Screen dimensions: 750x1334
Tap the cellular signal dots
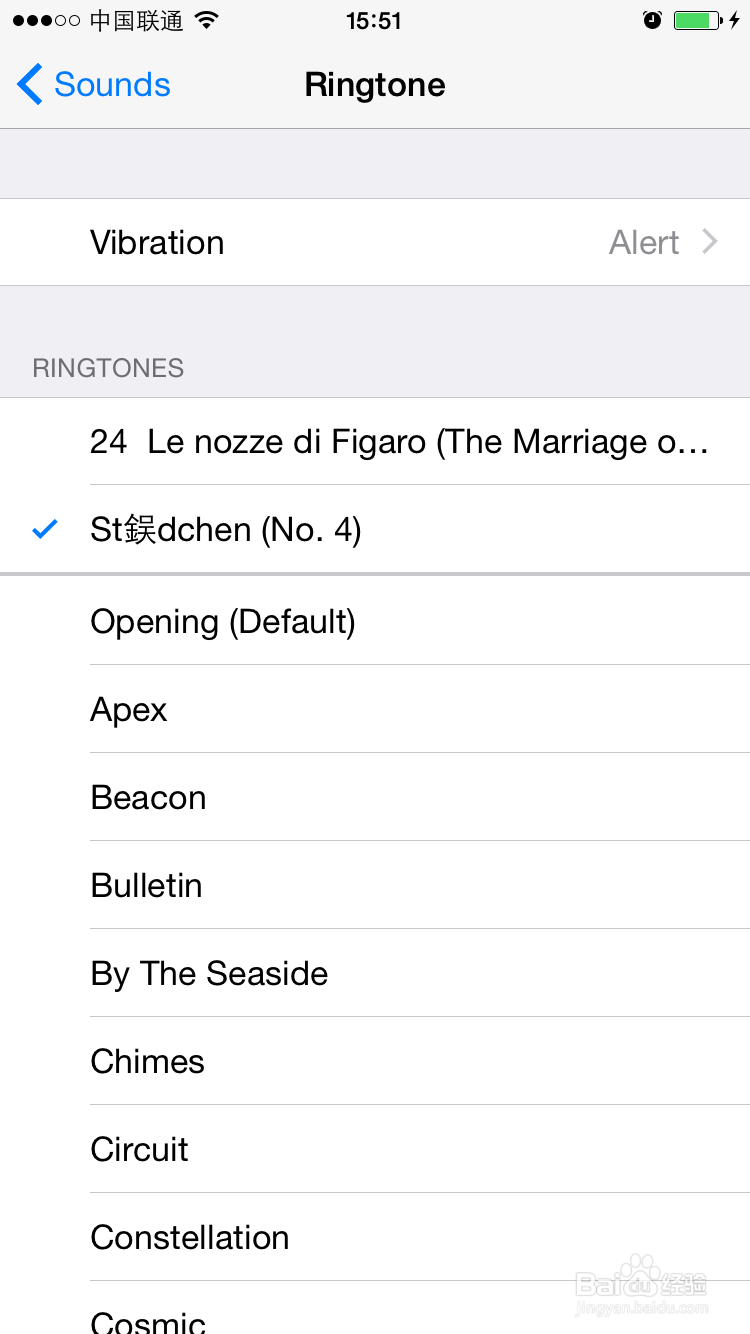tap(47, 20)
